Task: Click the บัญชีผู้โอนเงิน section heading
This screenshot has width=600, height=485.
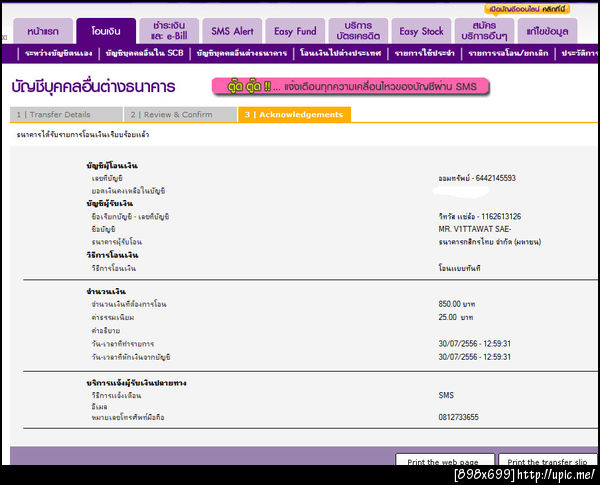Action: 112,166
